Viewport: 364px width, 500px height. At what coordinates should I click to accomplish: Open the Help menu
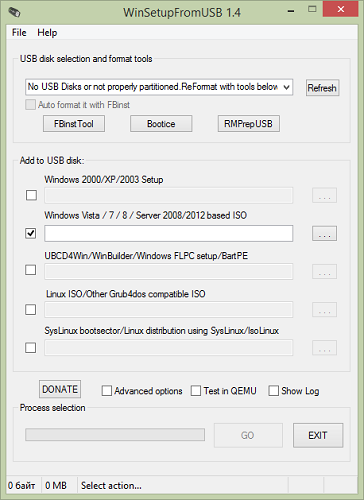click(x=47, y=33)
